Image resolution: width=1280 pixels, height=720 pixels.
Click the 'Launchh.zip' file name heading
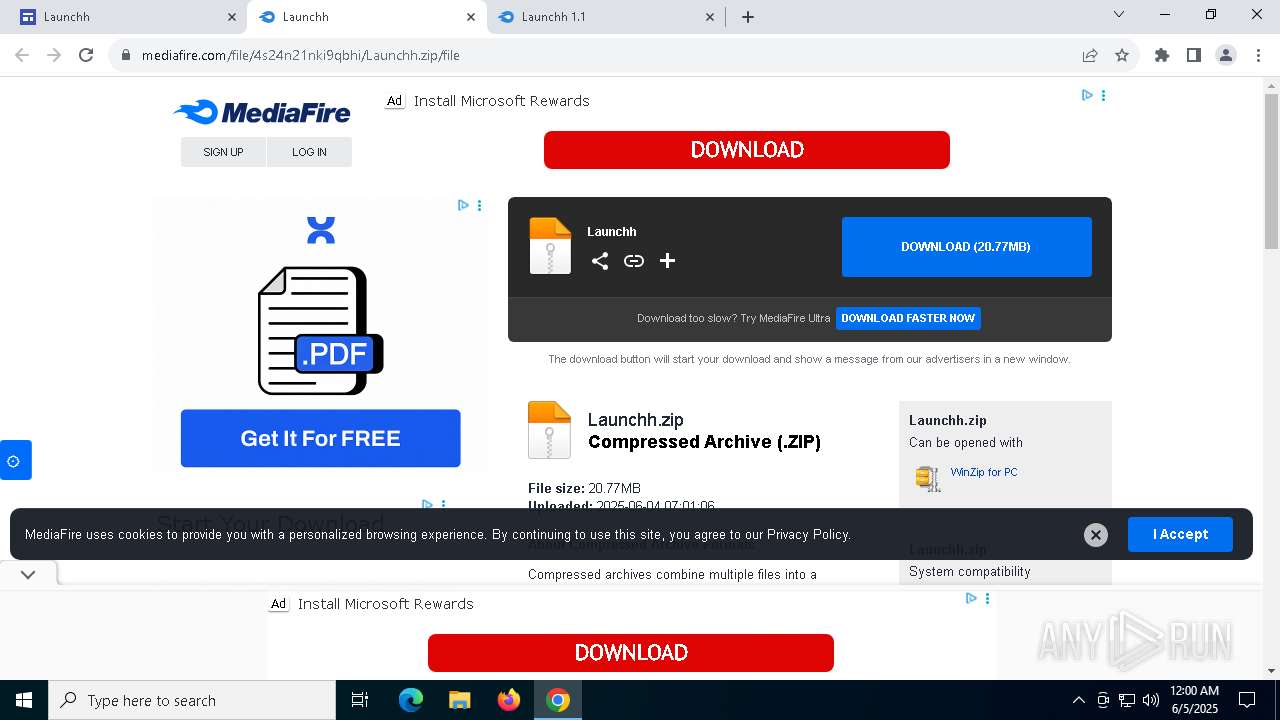(x=636, y=420)
